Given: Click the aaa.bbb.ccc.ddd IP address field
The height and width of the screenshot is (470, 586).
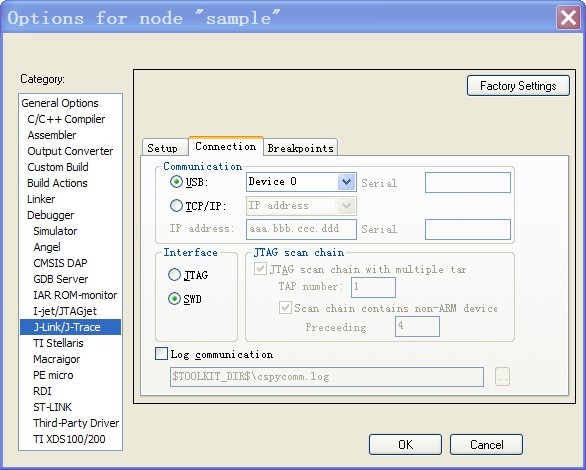Looking at the screenshot, I should click(x=301, y=229).
